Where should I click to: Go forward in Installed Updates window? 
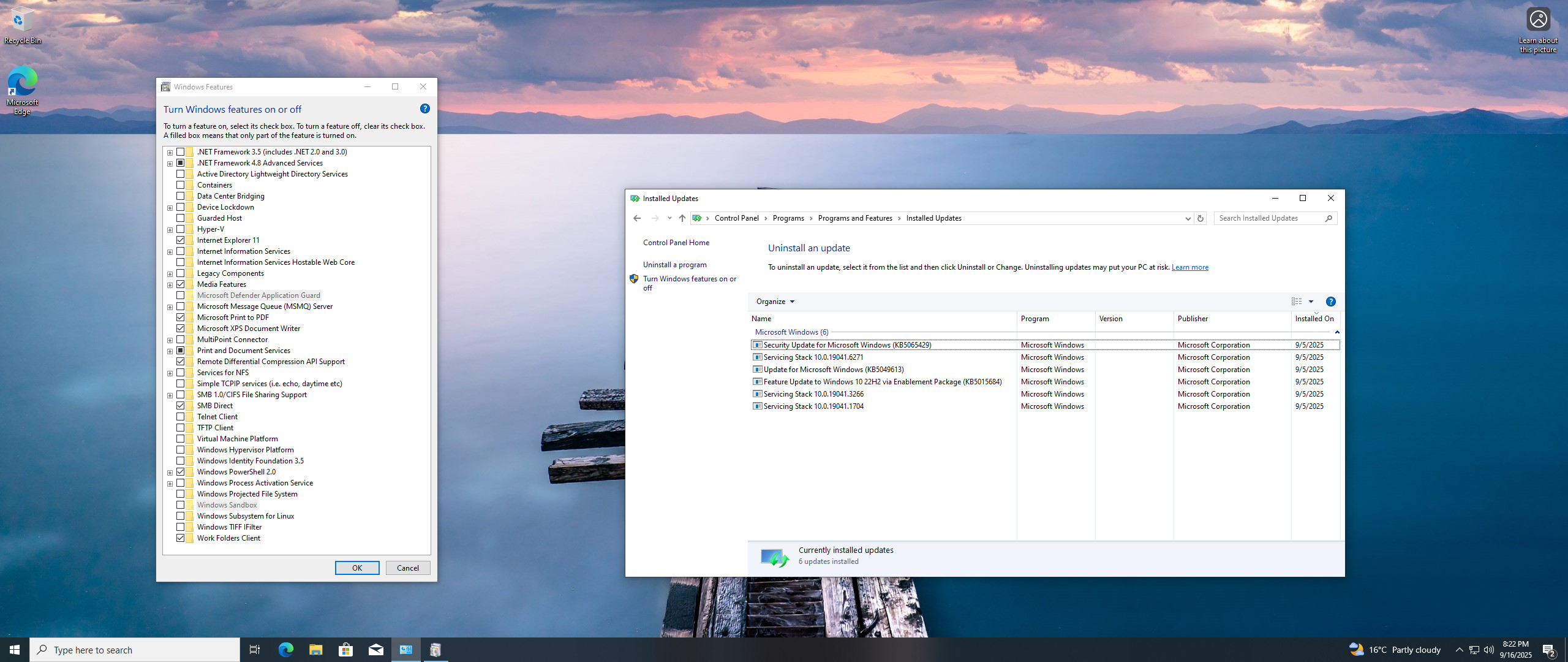(x=655, y=218)
